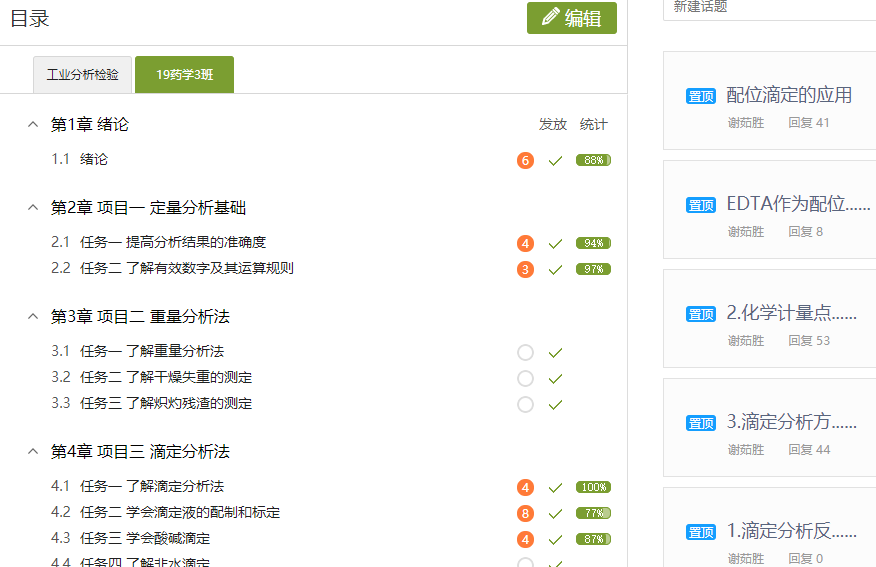The image size is (876, 567).
Task: Collapse 第1章 绪论 chapter
Action: click(x=33, y=125)
